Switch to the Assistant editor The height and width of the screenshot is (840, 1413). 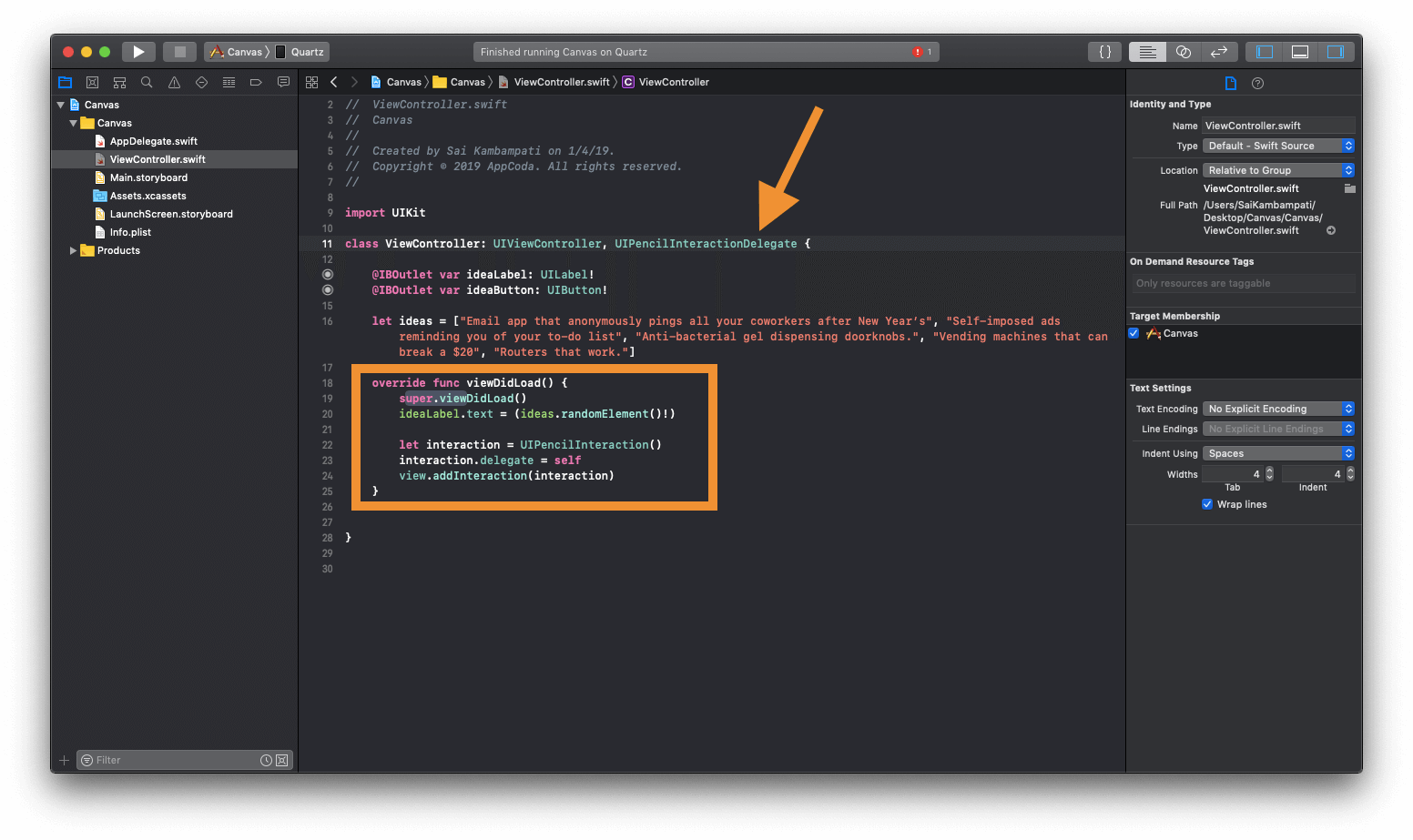[1184, 52]
